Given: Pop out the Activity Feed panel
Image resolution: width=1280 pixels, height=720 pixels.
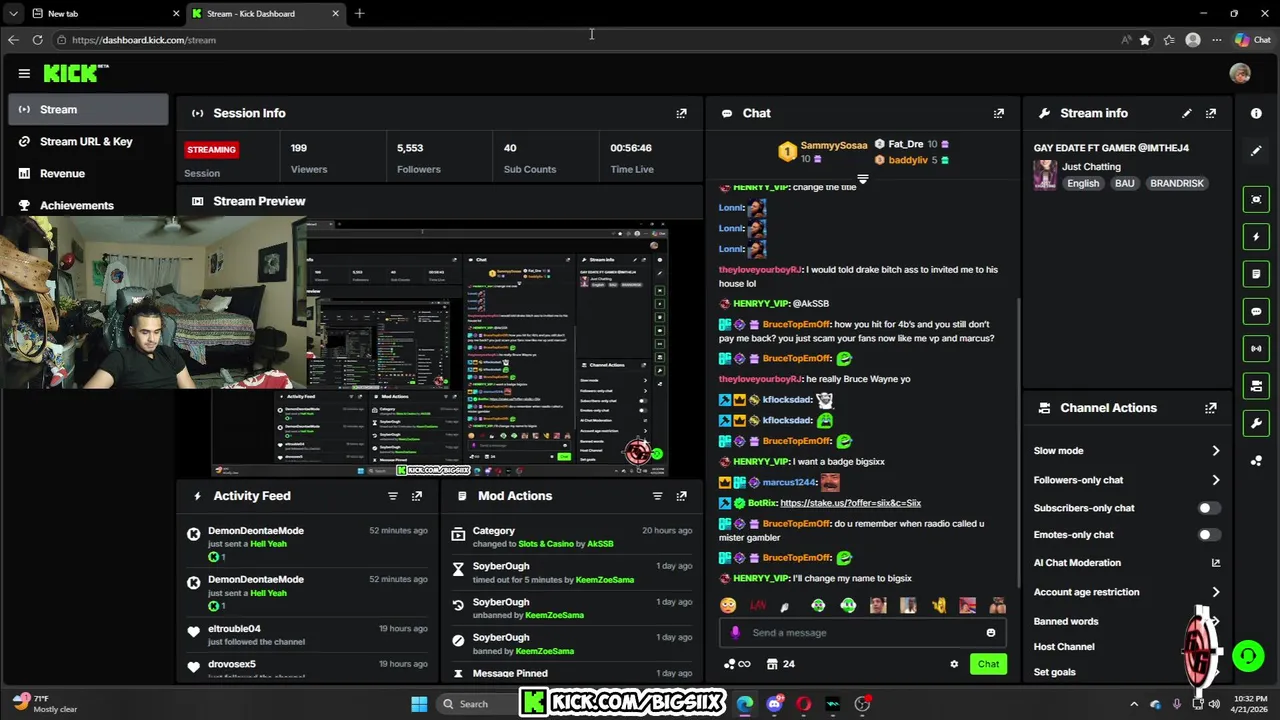Looking at the screenshot, I should [417, 496].
